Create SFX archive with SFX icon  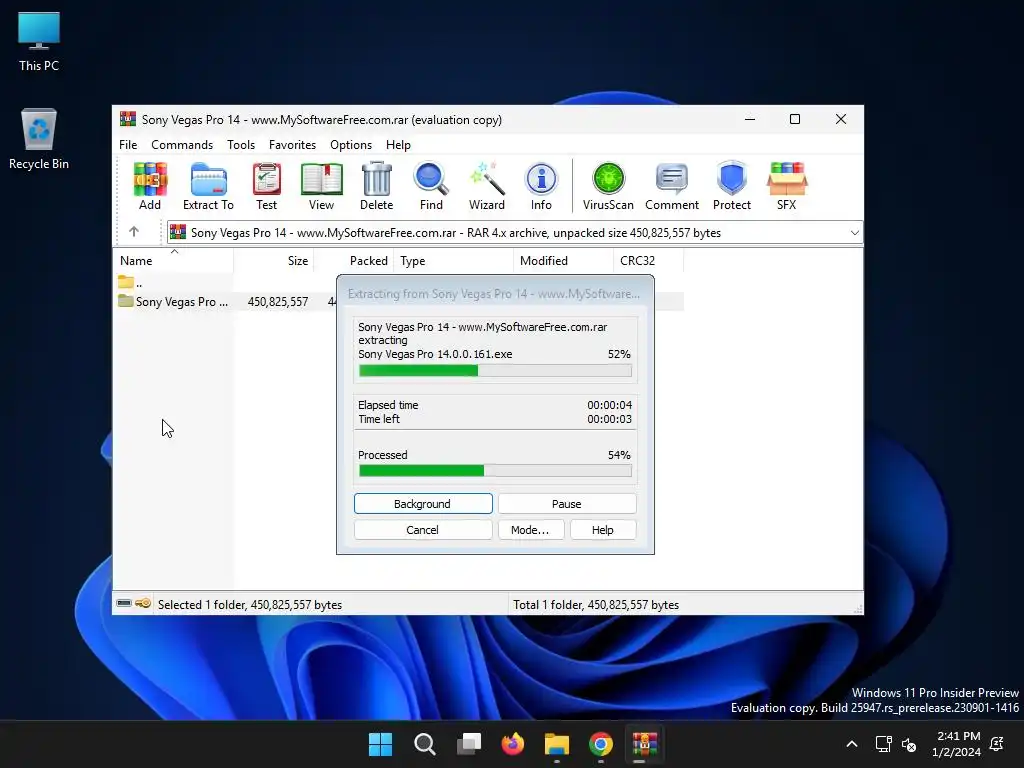pyautogui.click(x=786, y=186)
